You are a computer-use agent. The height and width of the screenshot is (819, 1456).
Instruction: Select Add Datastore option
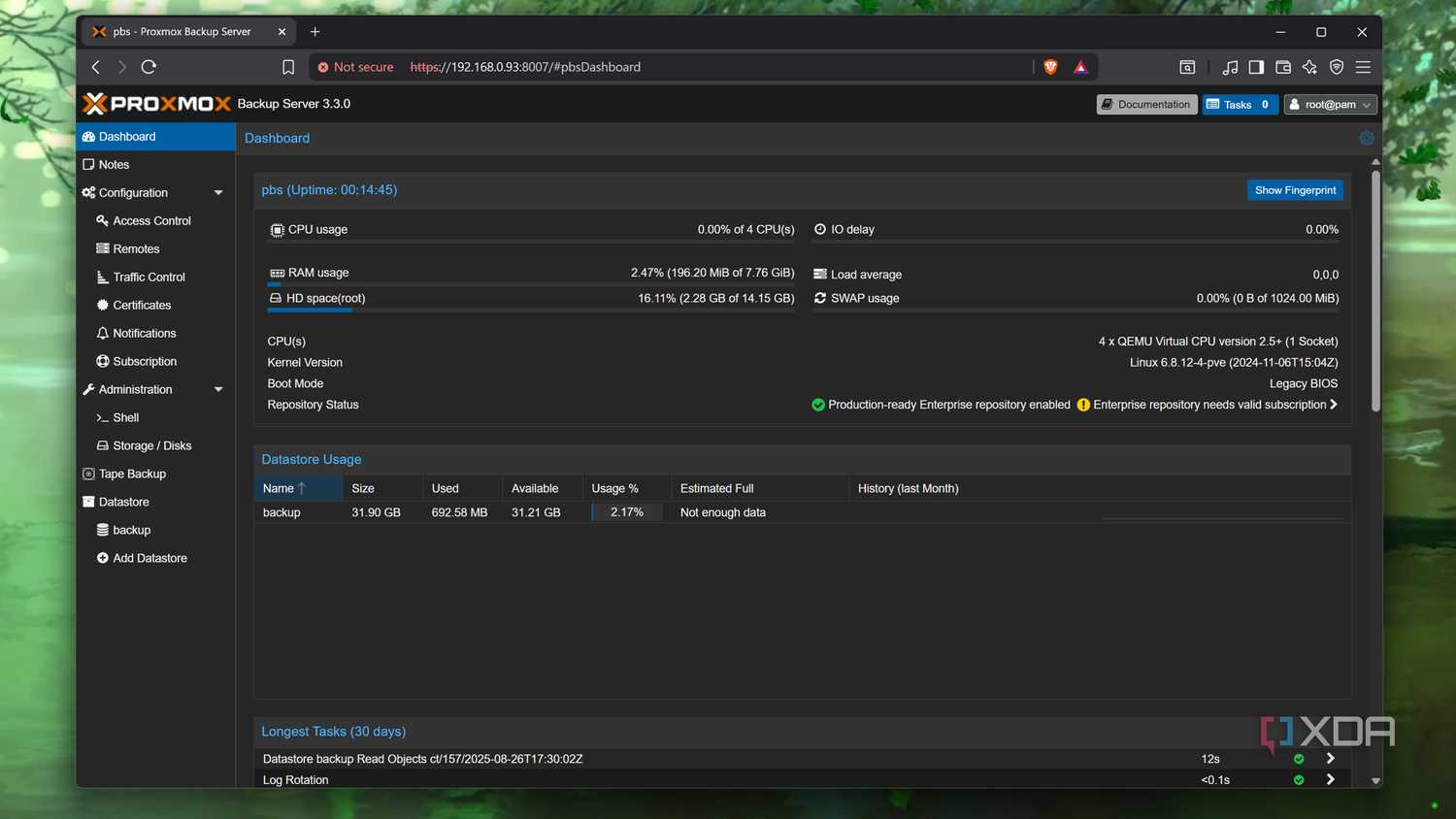(156, 559)
